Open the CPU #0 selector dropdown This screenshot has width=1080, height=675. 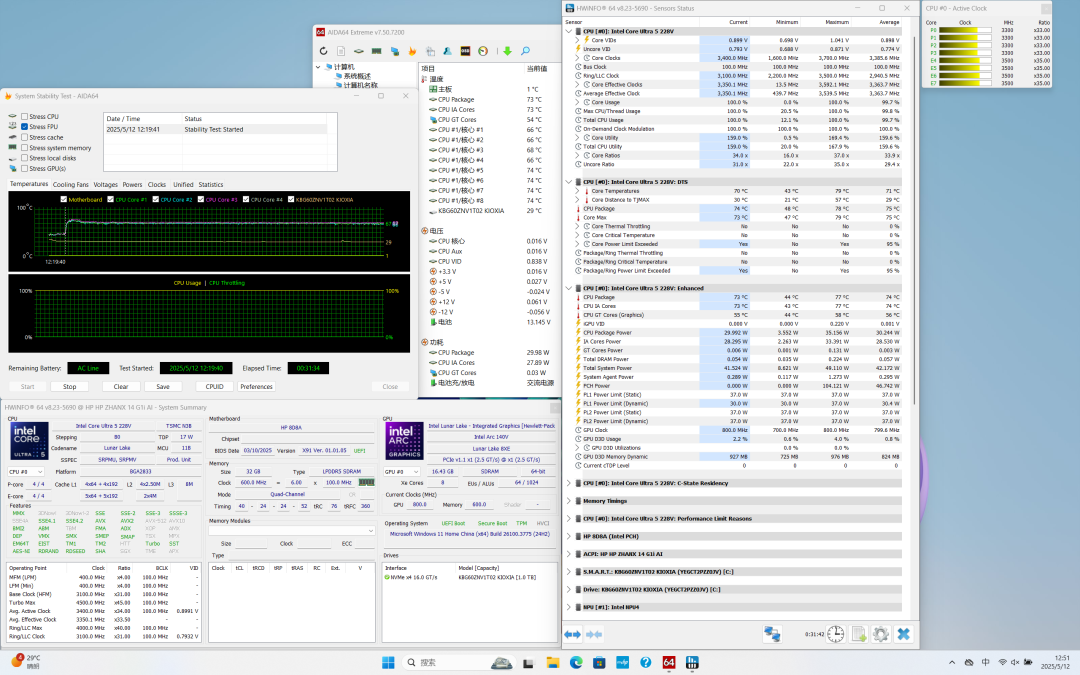pyautogui.click(x=26, y=472)
